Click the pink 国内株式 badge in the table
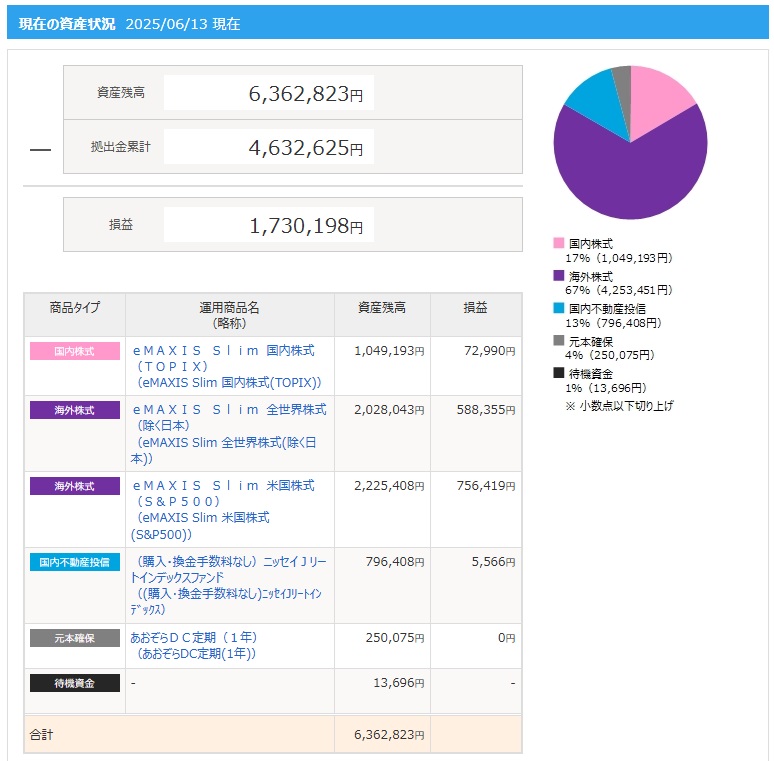Screen dimensions: 774x761 pyautogui.click(x=75, y=351)
